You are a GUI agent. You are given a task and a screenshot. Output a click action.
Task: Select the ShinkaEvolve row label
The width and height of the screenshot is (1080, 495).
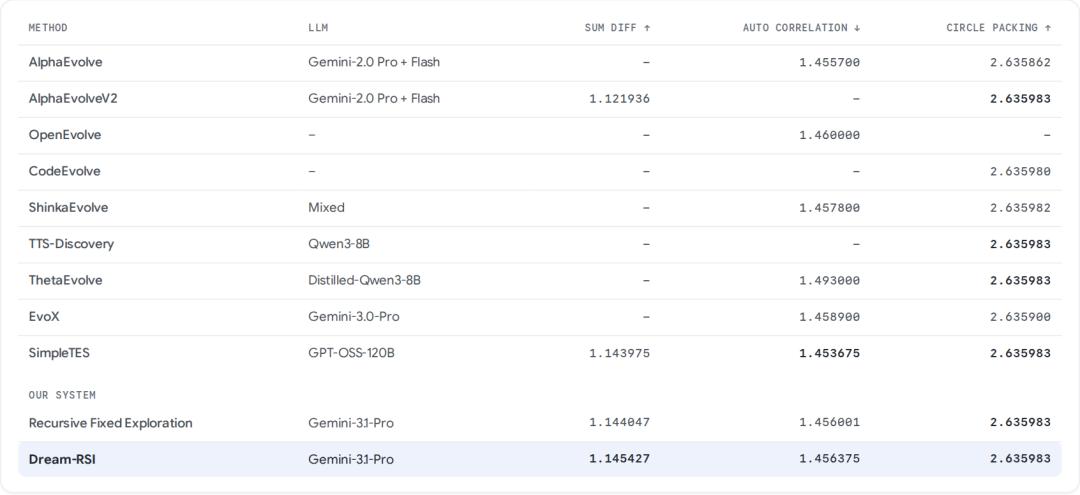[68, 207]
